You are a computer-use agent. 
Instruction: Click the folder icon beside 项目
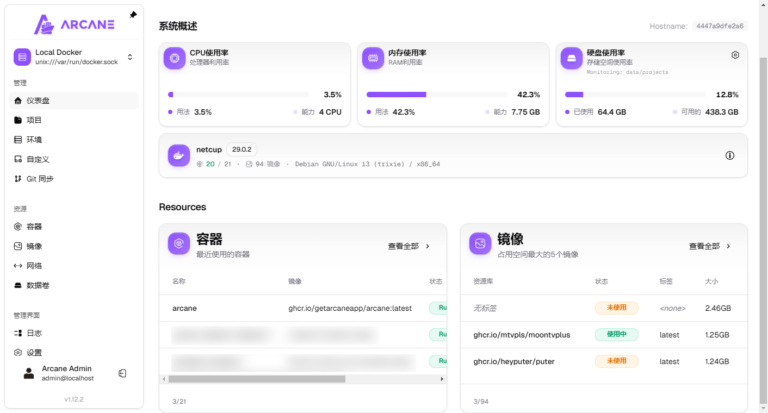(18, 120)
